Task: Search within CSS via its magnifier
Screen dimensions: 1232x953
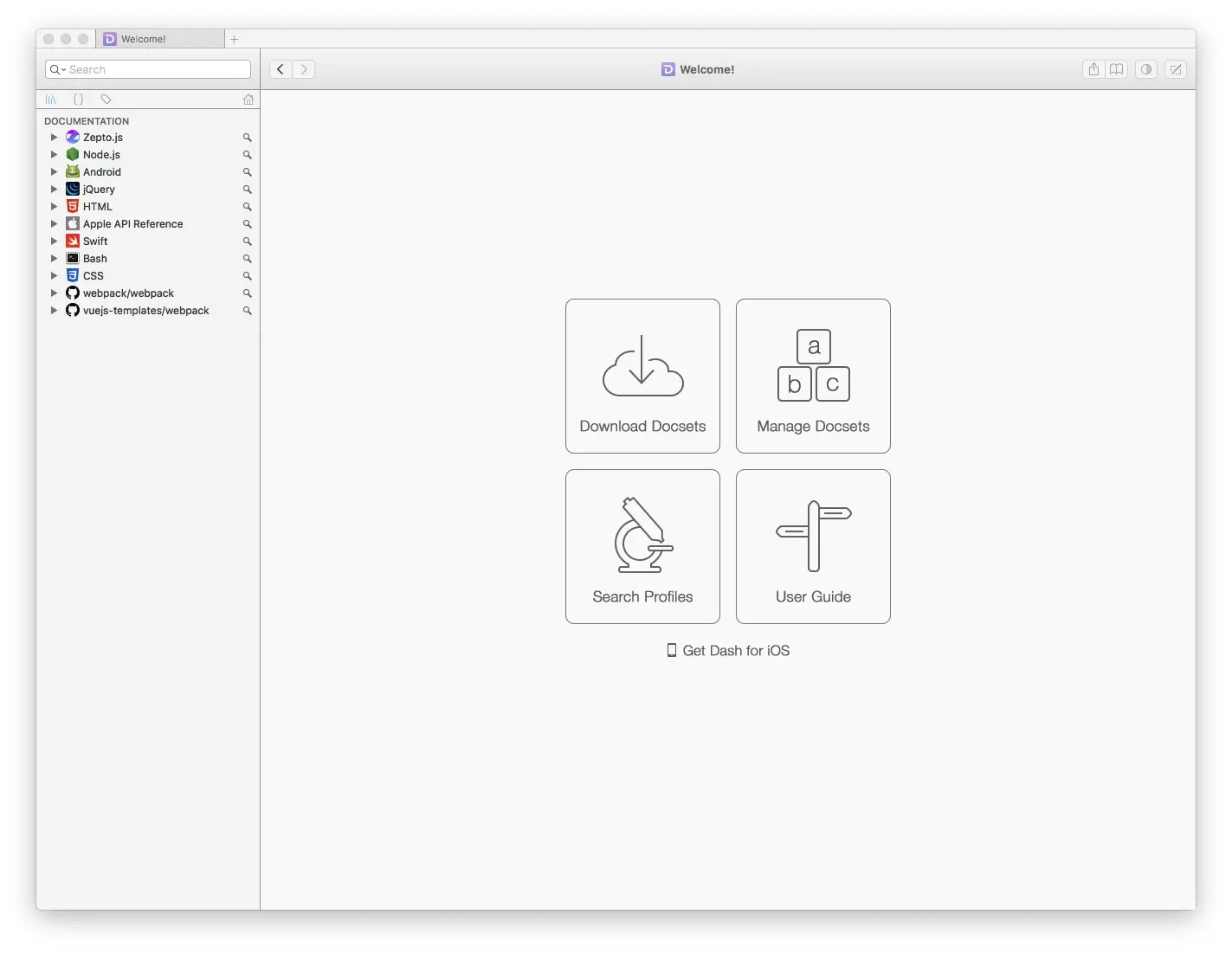Action: pos(247,276)
